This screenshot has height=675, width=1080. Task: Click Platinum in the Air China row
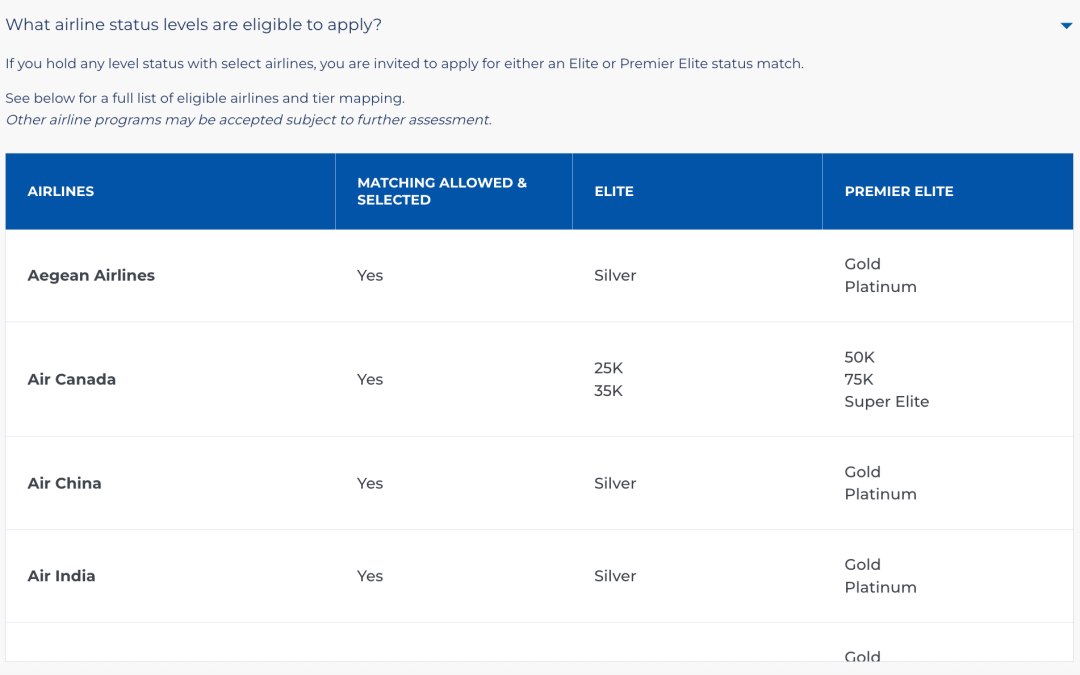[880, 495]
